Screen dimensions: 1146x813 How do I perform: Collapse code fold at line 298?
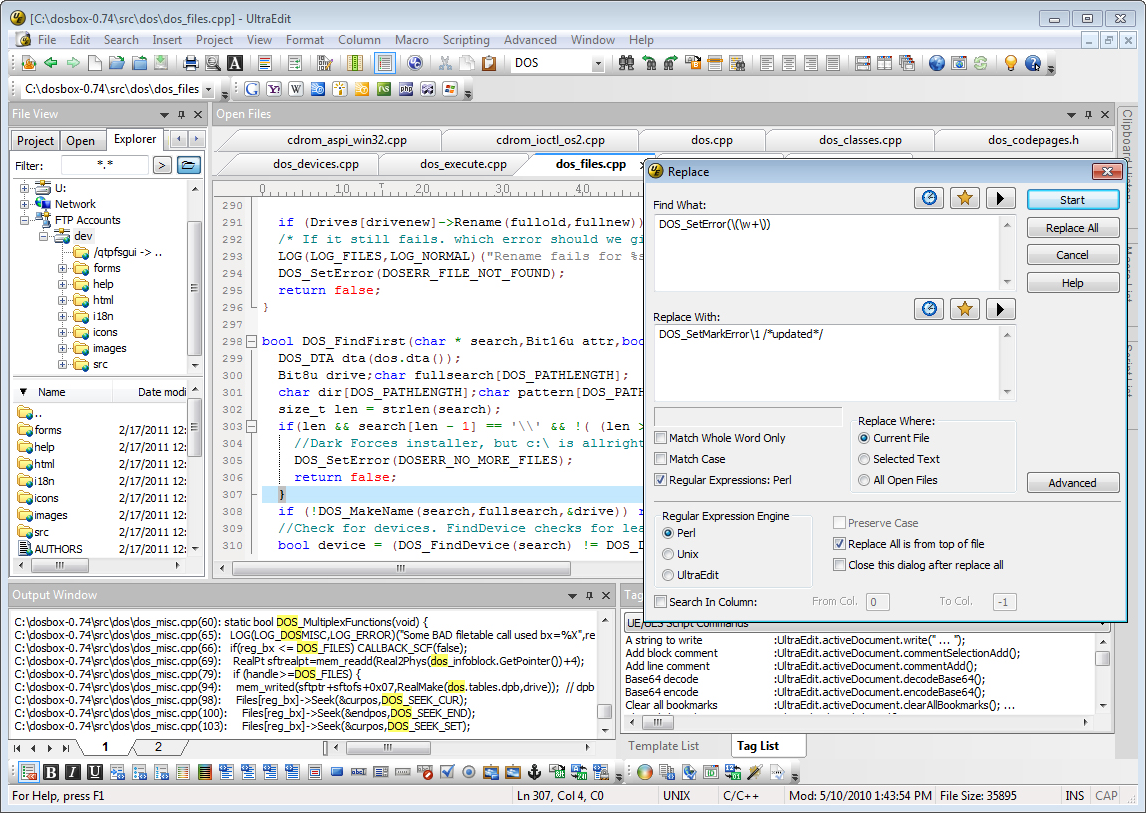tap(251, 341)
